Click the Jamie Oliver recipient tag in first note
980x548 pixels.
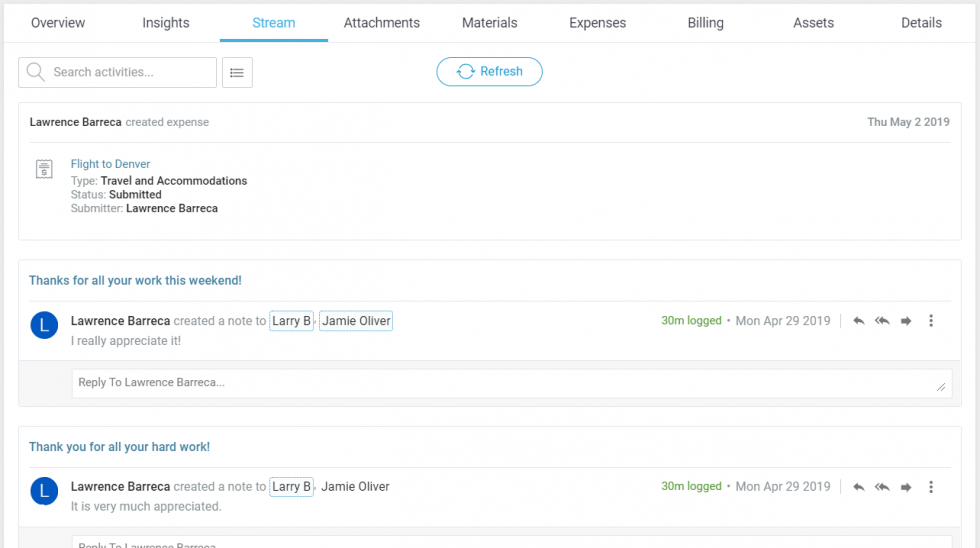point(356,321)
